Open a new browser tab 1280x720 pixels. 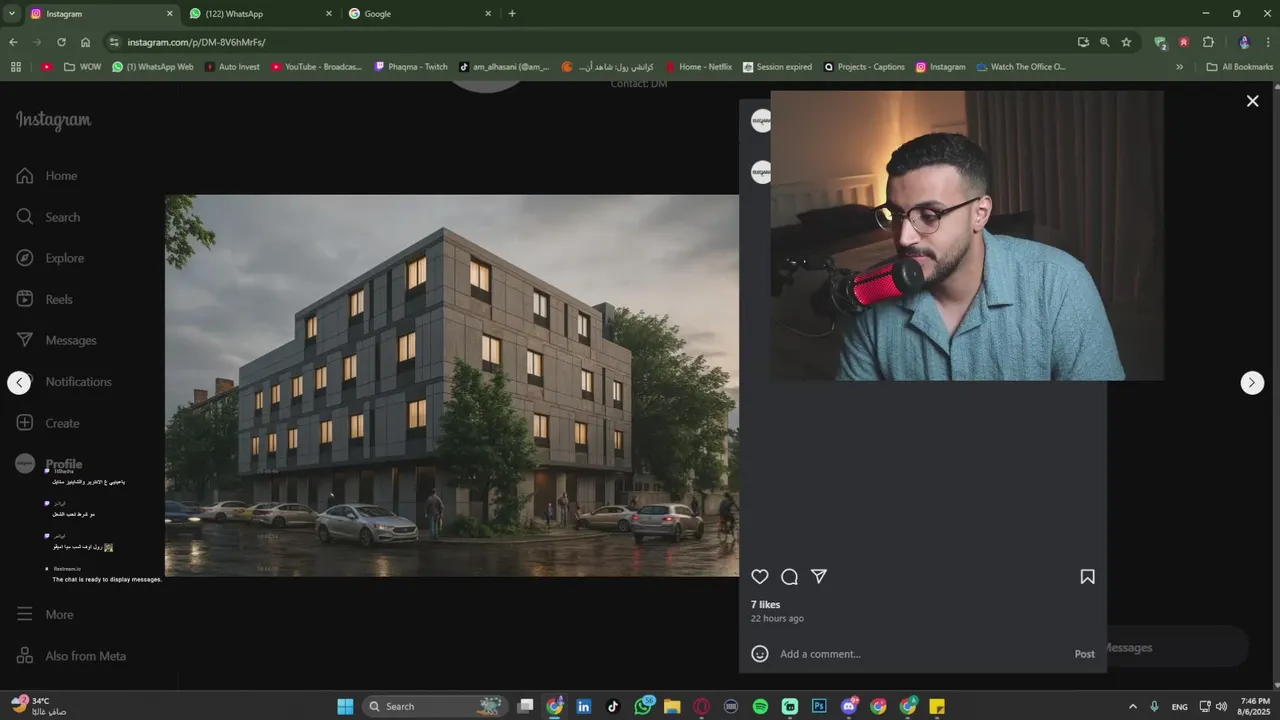point(512,14)
